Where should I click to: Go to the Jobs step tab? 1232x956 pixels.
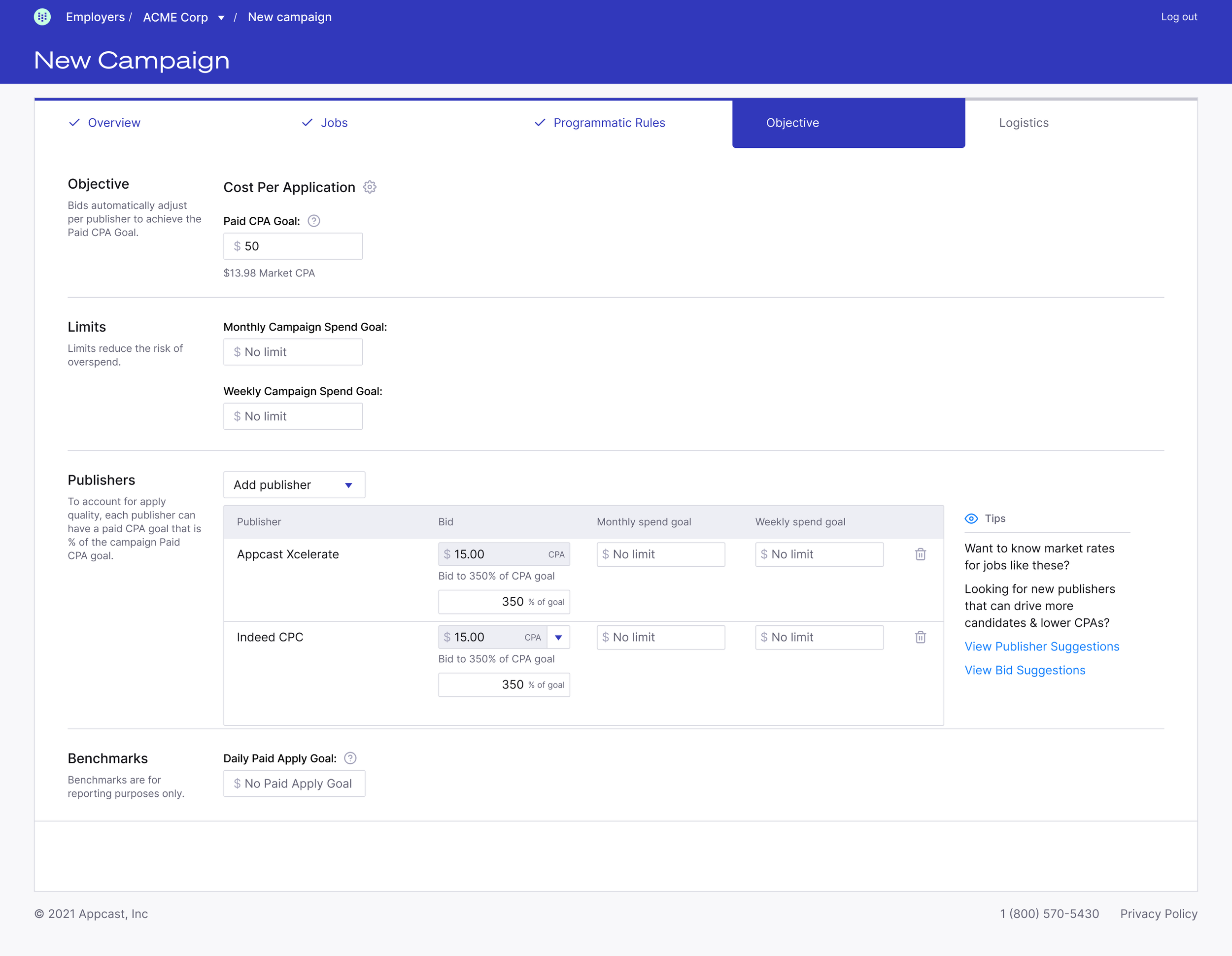coord(334,123)
